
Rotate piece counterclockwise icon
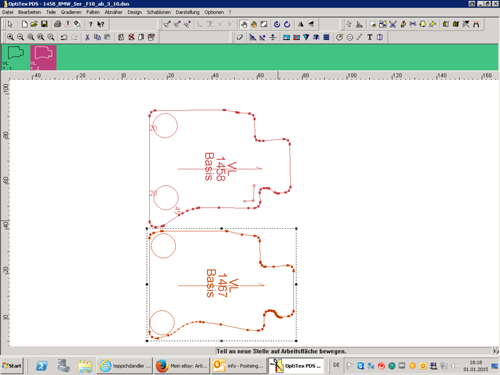point(277,24)
